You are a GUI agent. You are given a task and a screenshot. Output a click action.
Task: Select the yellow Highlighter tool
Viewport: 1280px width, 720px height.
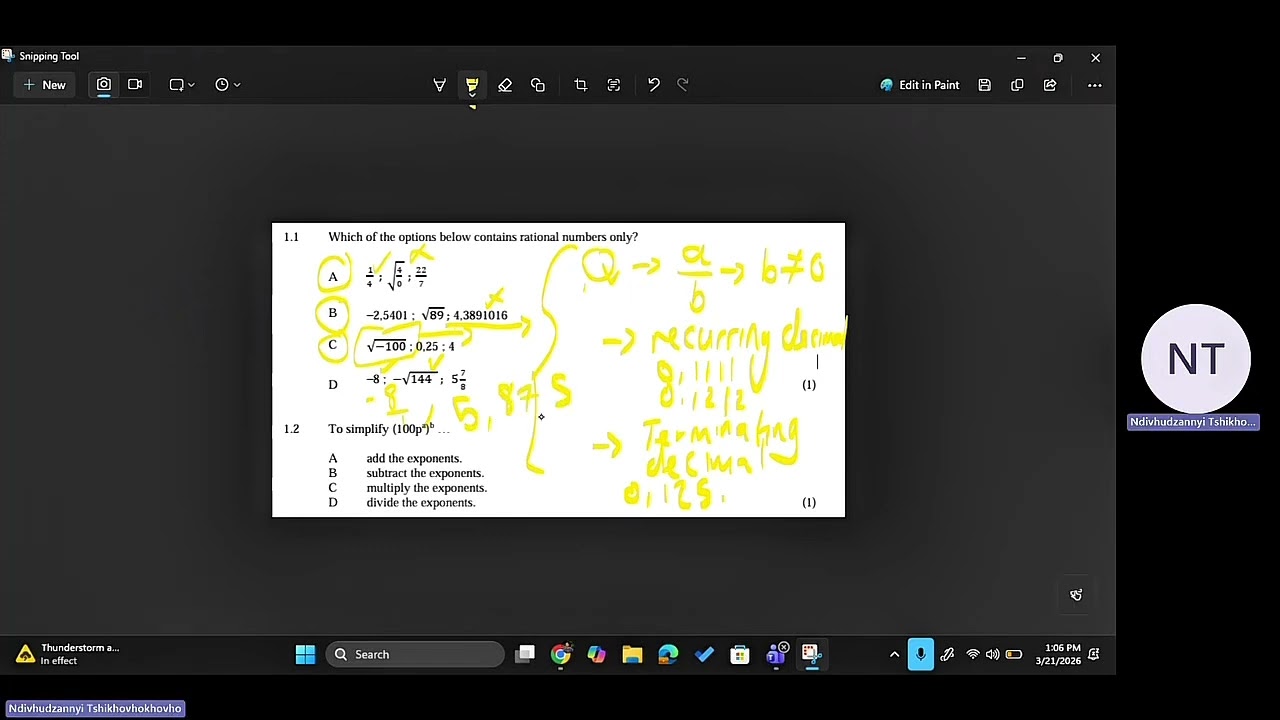(472, 83)
